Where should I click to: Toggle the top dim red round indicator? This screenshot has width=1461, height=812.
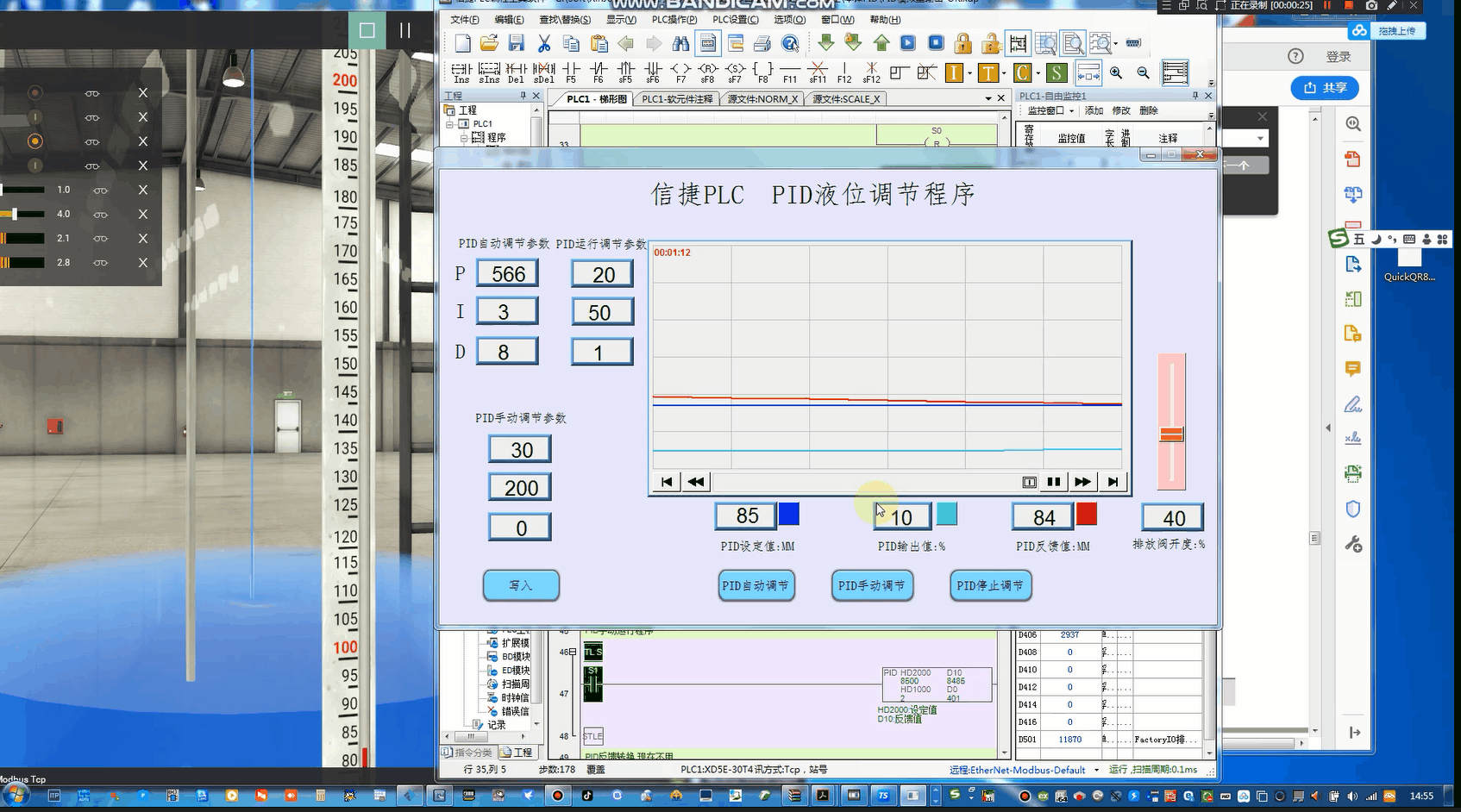pos(34,92)
